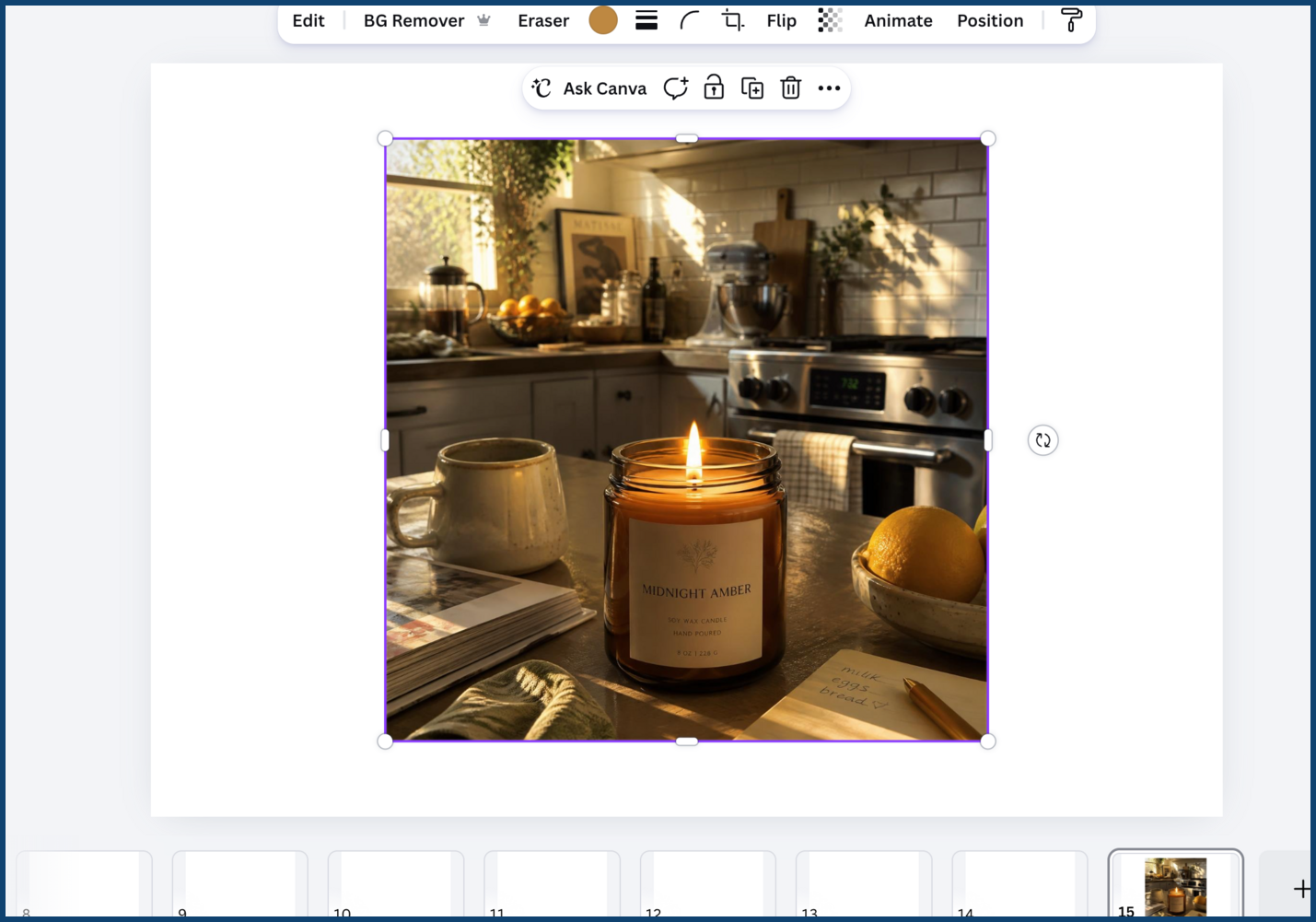Delete image with trash icon
1316x922 pixels.
pyautogui.click(x=791, y=88)
